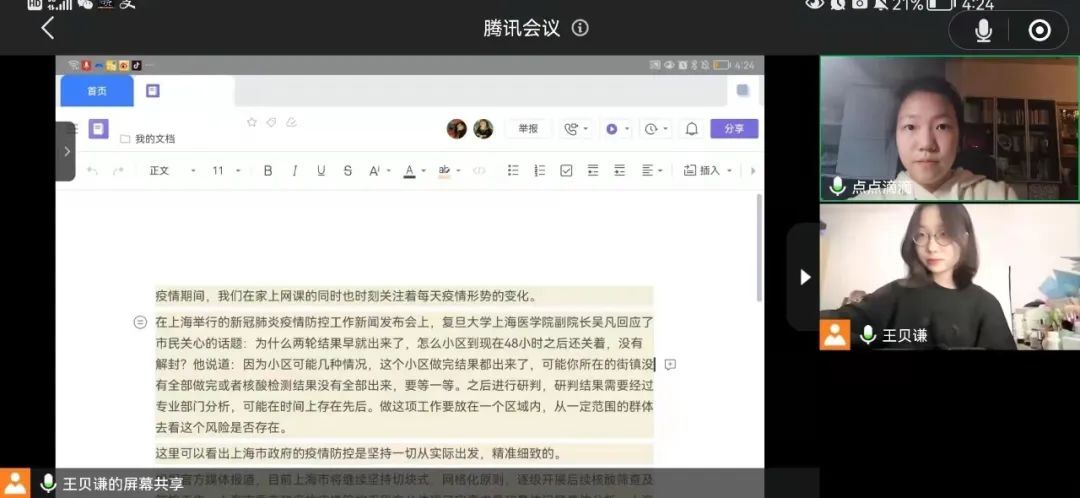Open the paragraph style 正文 dropdown
This screenshot has width=1080, height=498.
coord(172,171)
